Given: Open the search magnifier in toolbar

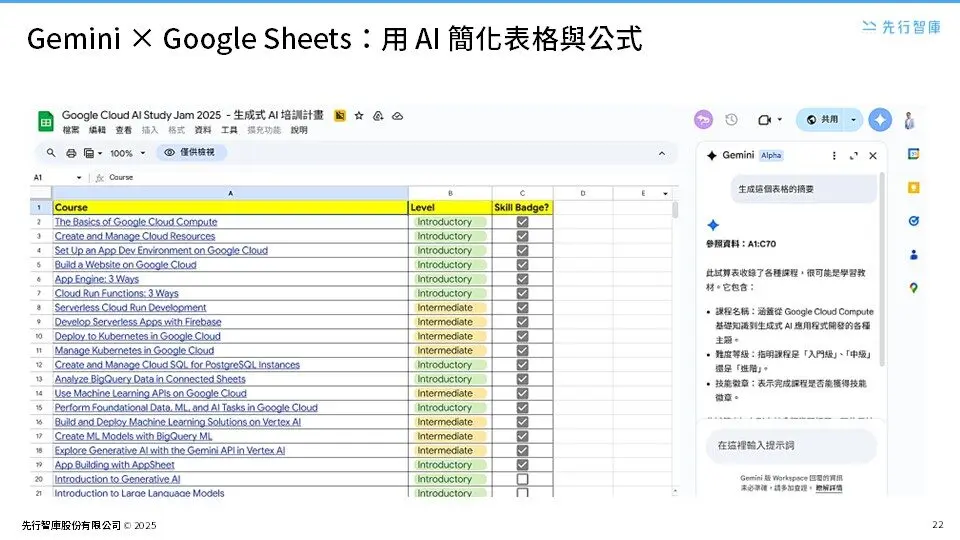Looking at the screenshot, I should (x=51, y=153).
